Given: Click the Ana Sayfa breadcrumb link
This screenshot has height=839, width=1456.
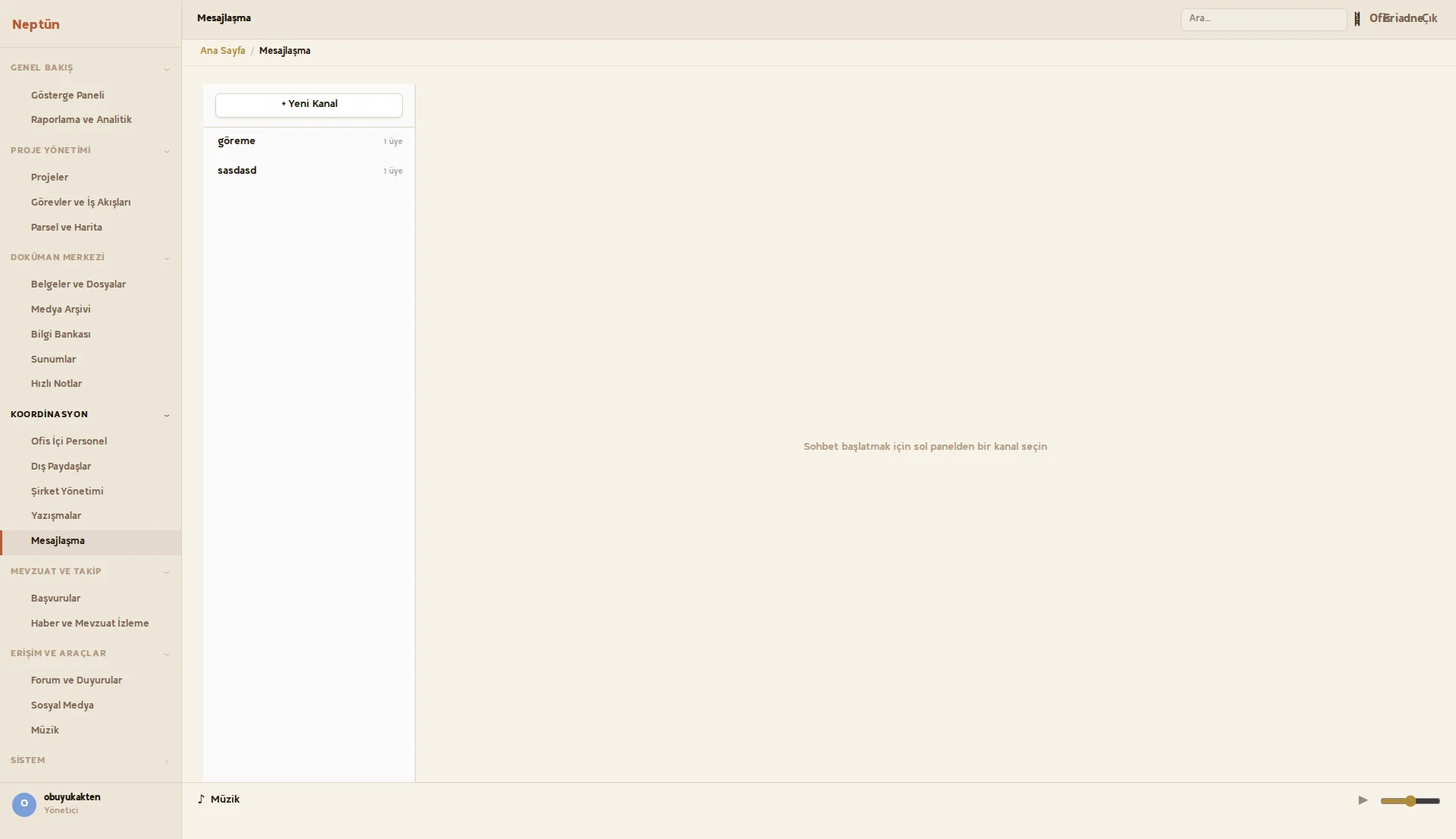Looking at the screenshot, I should pyautogui.click(x=222, y=51).
